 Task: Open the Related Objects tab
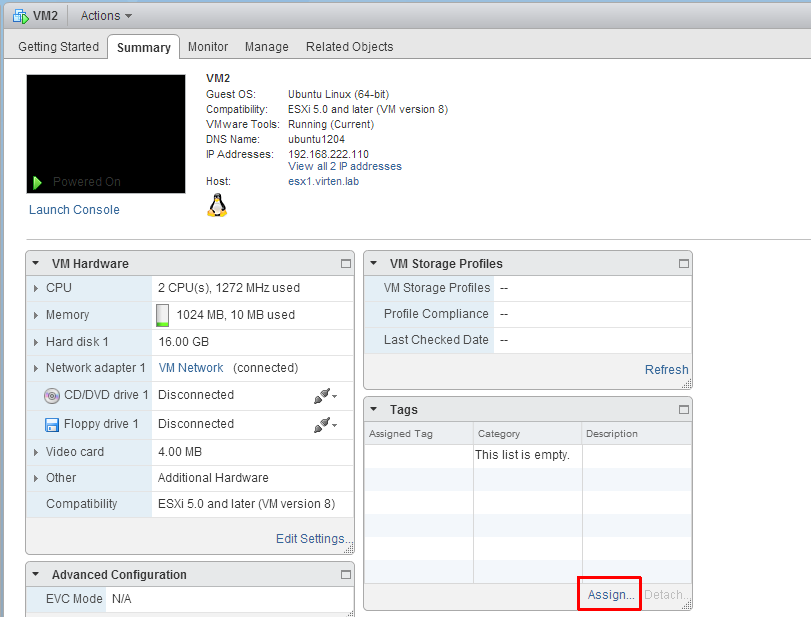350,47
